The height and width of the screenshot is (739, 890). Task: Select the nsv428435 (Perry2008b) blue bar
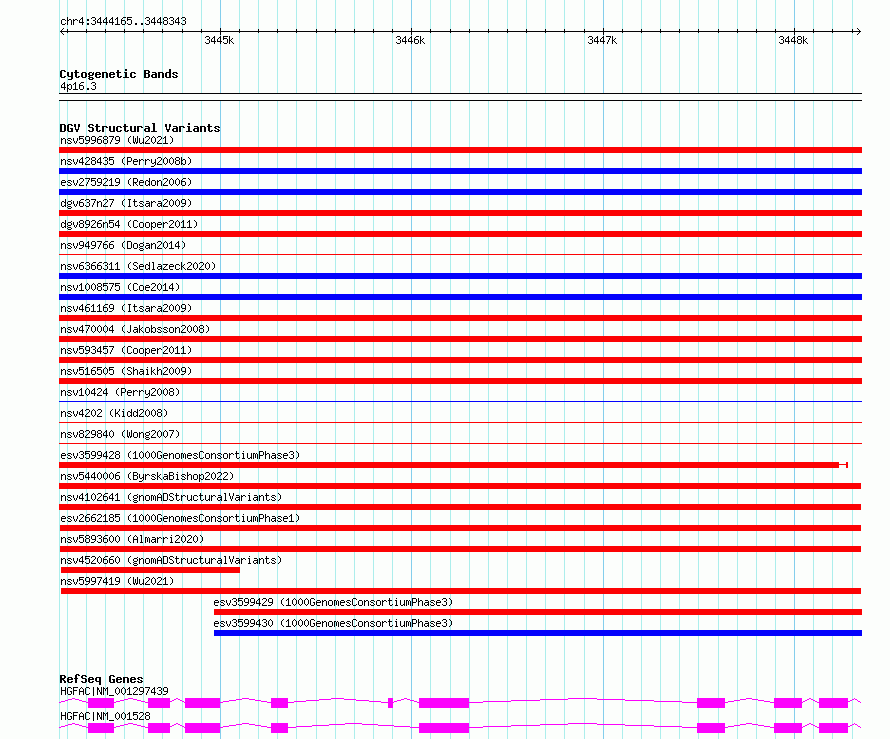pyautogui.click(x=460, y=171)
